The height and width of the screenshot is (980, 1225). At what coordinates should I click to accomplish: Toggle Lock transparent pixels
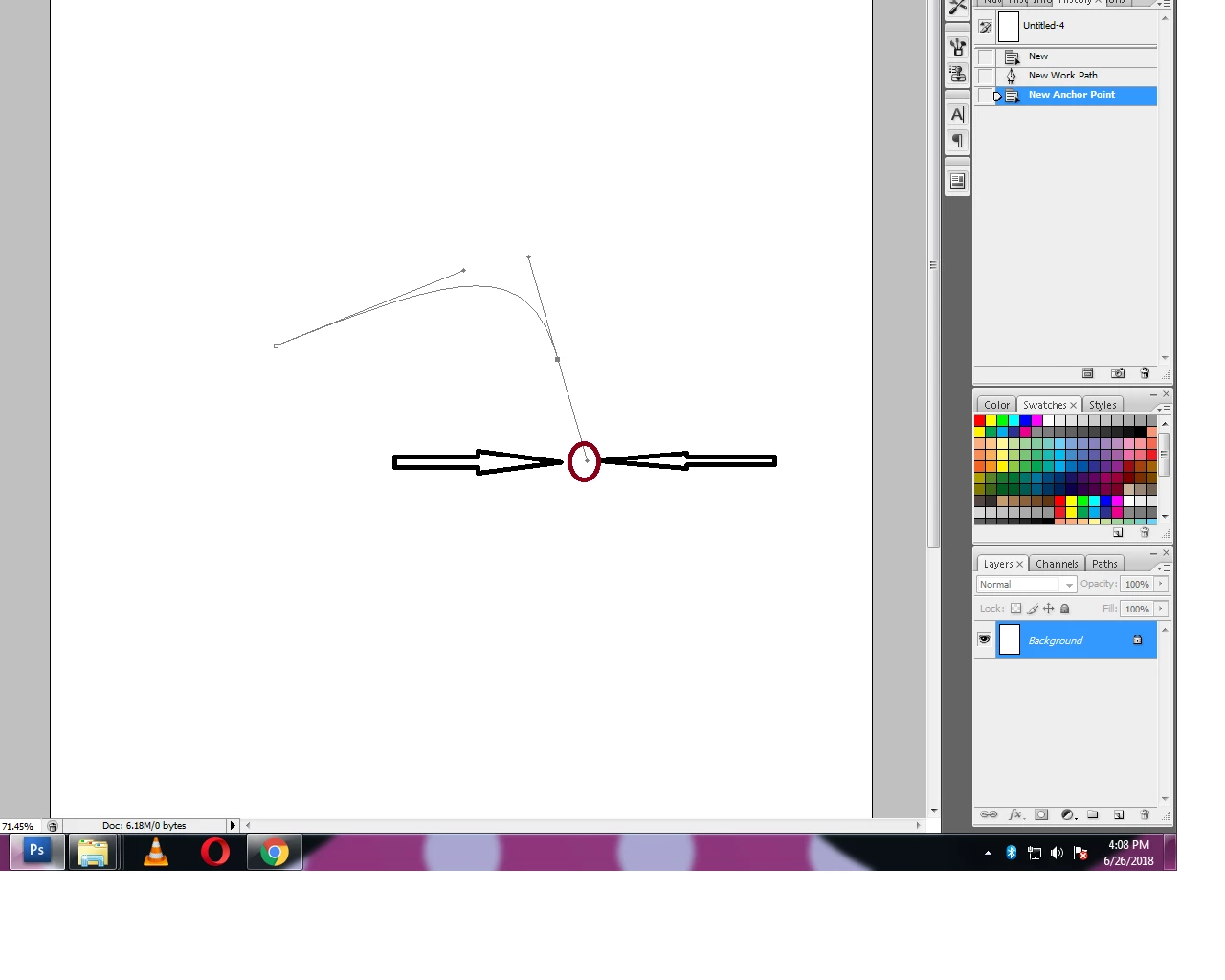pos(1016,609)
